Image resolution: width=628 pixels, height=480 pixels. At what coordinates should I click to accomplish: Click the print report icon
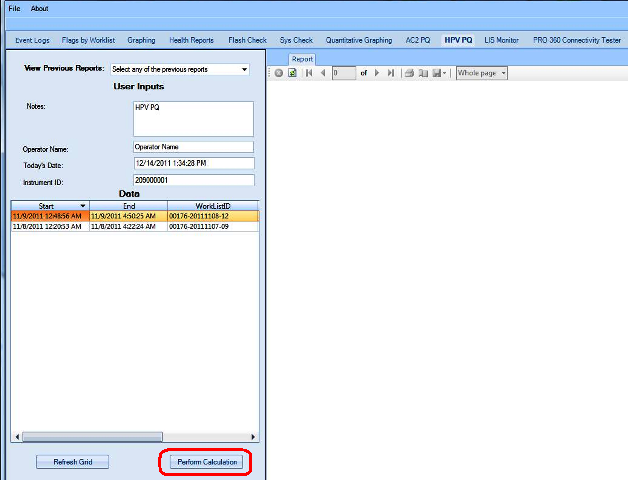click(x=409, y=74)
